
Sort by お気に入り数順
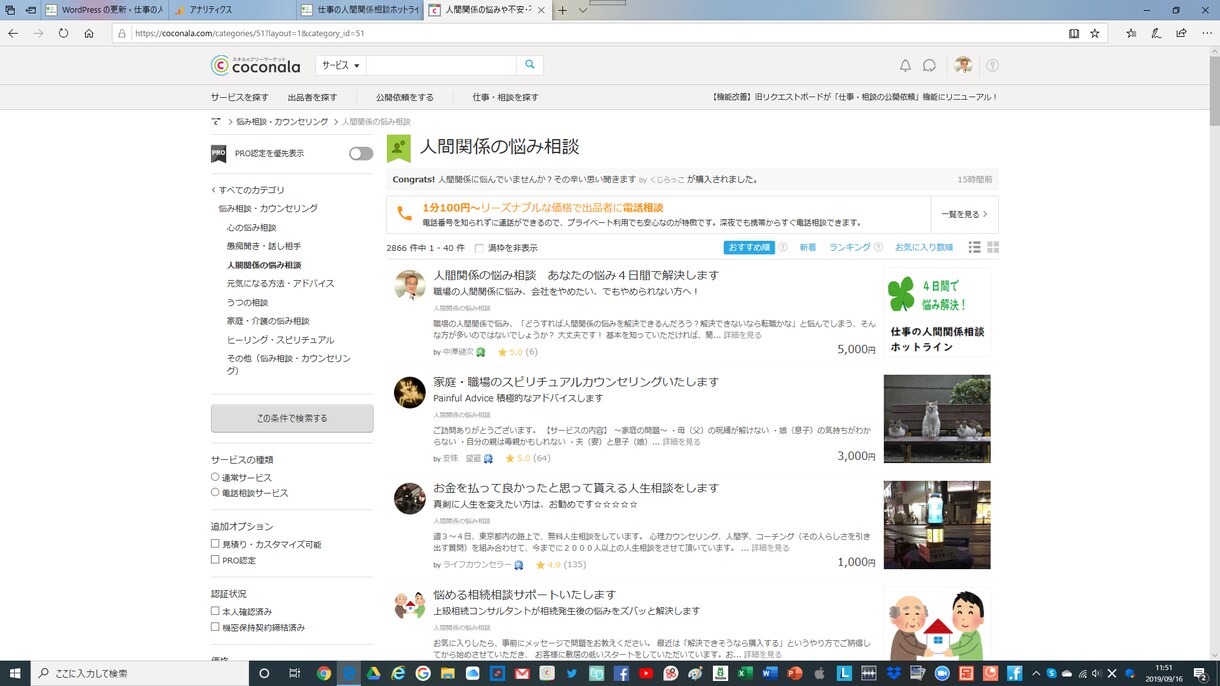(924, 247)
